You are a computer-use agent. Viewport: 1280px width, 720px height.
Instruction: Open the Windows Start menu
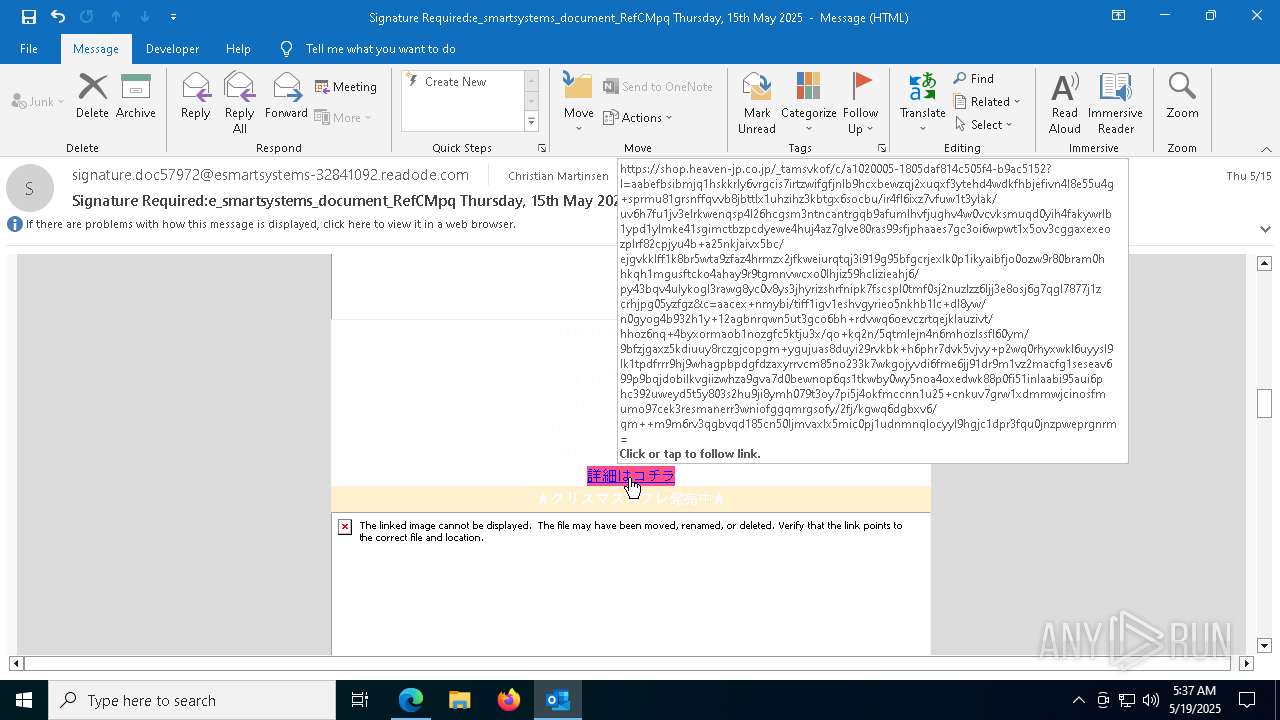[24, 700]
